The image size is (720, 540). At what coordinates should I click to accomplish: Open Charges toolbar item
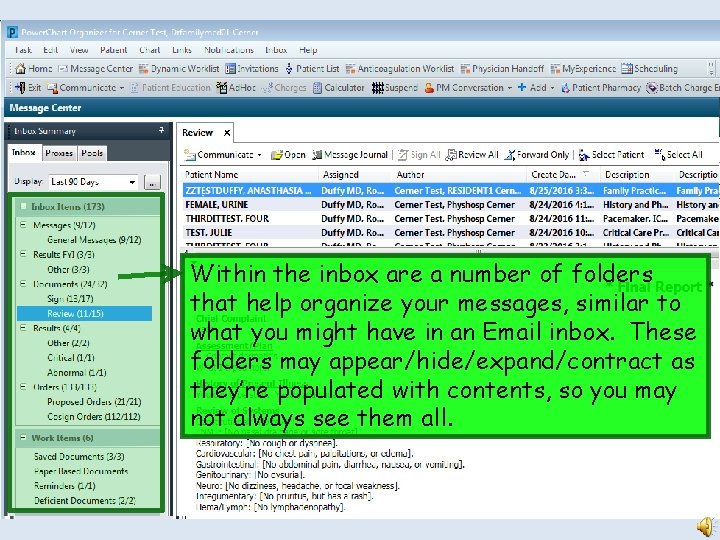pos(284,88)
